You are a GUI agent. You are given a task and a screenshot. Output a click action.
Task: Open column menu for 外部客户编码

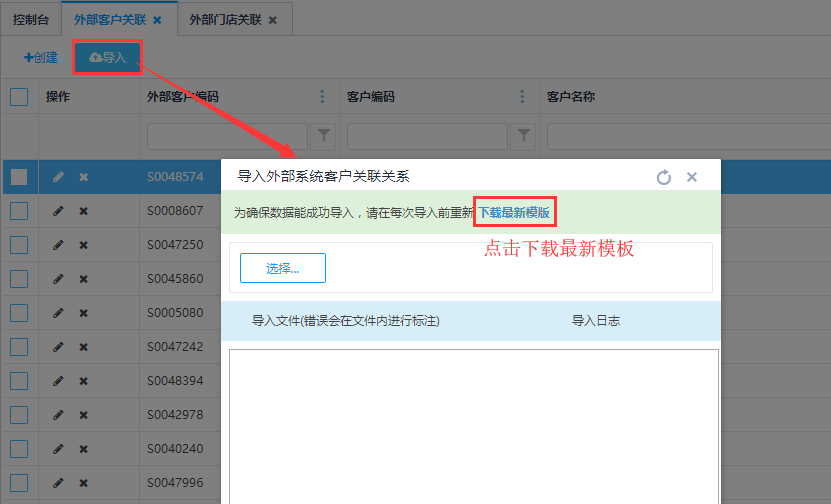click(322, 97)
